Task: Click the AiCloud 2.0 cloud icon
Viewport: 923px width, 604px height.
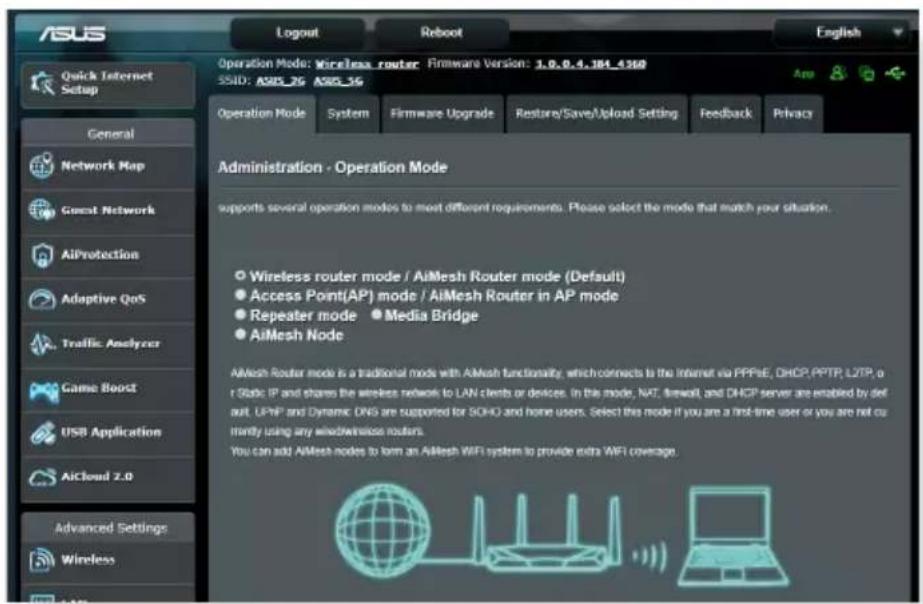Action: point(42,477)
